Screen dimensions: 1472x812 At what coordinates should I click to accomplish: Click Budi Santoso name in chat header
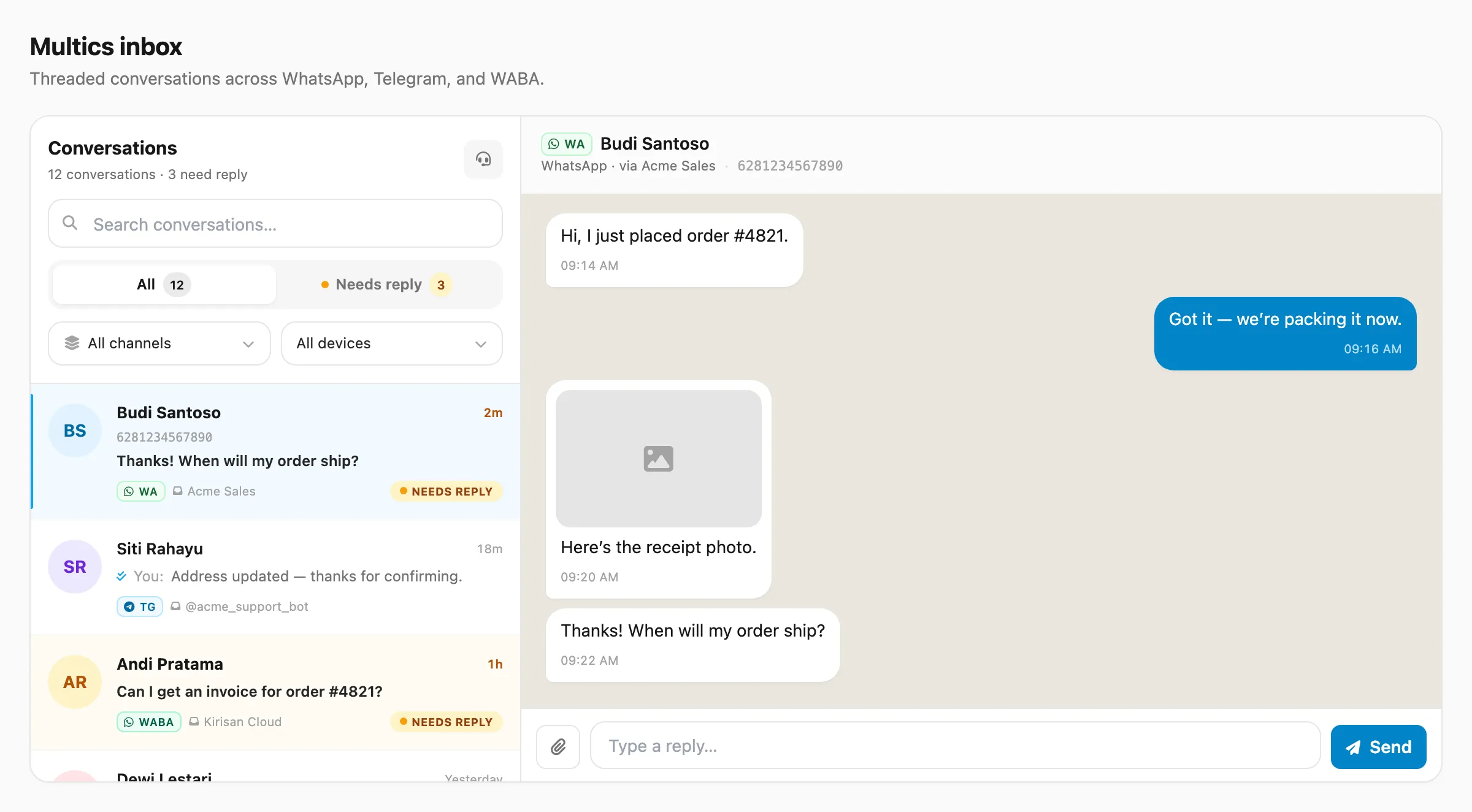(654, 144)
